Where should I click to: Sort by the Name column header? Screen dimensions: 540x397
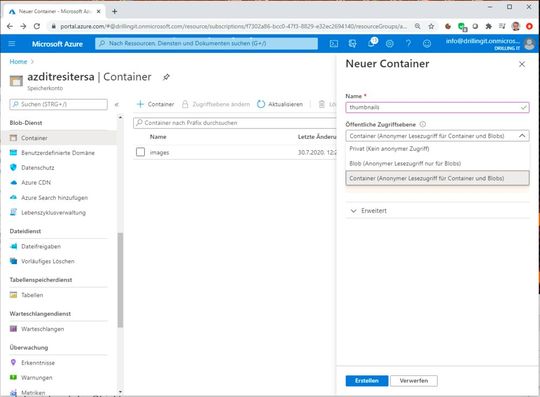click(x=158, y=137)
